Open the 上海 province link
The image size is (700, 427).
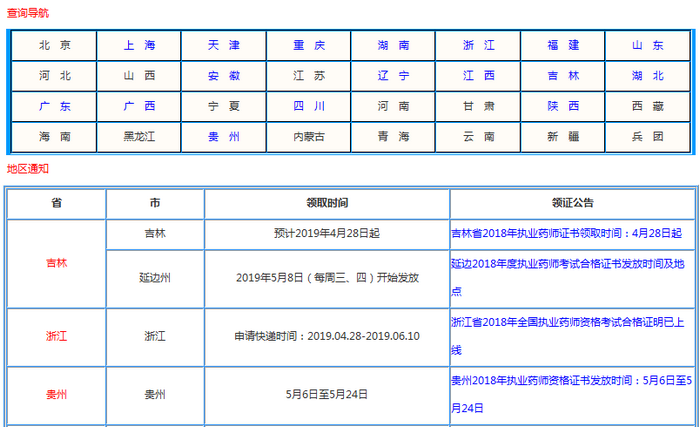139,45
